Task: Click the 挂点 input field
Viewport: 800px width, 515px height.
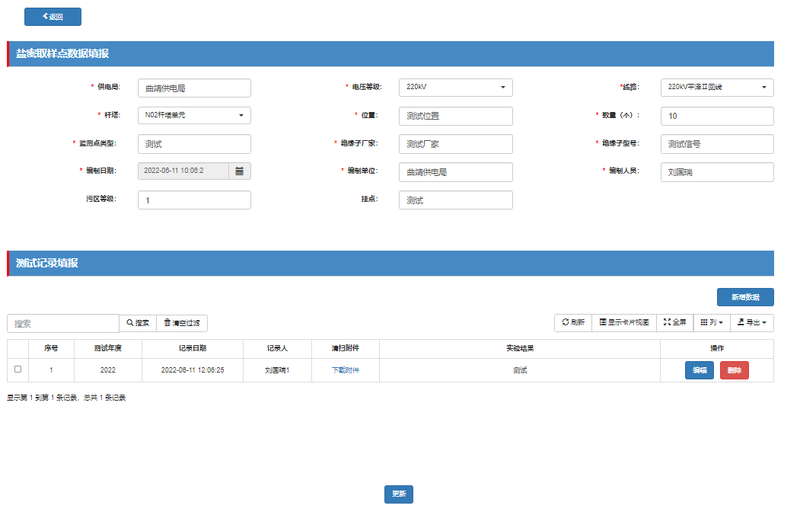Action: 456,200
